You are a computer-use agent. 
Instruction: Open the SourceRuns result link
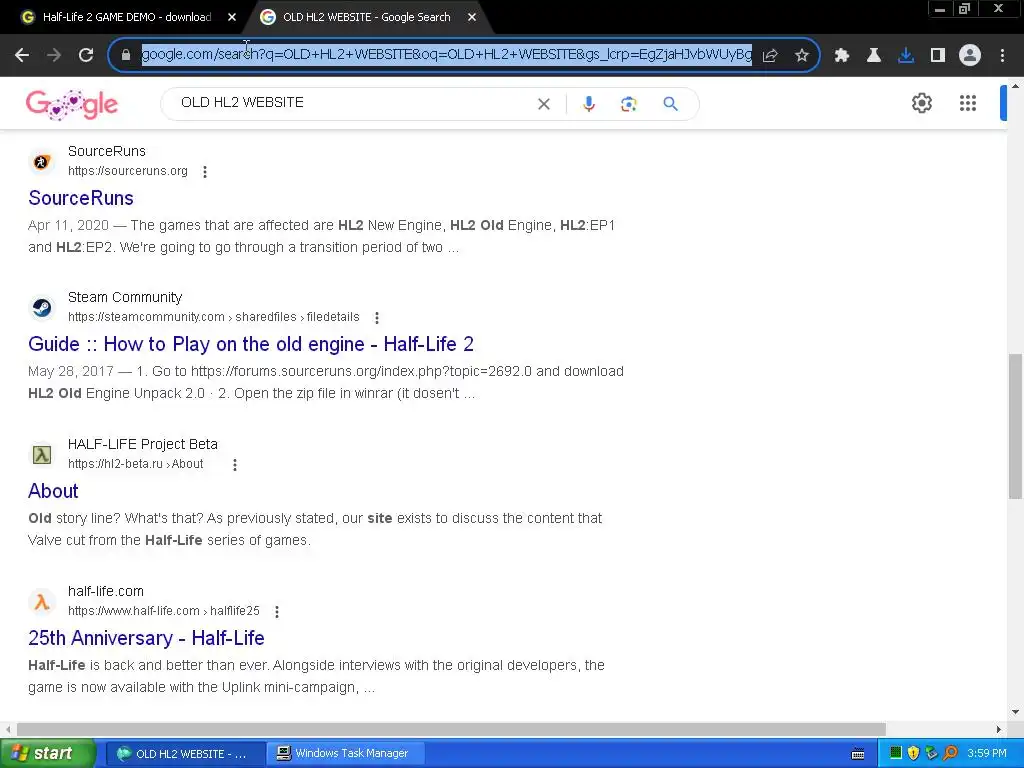tap(81, 199)
